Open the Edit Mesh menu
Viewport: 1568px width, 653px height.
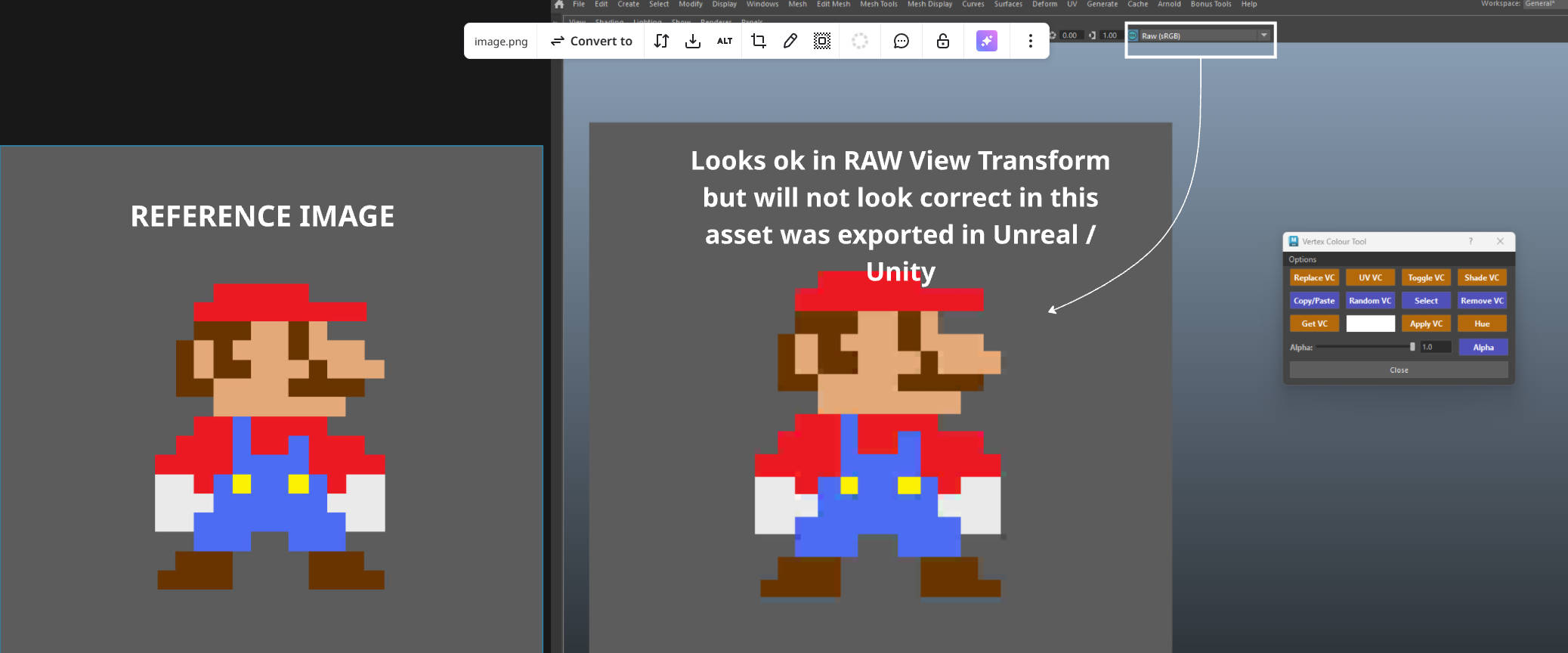point(833,4)
